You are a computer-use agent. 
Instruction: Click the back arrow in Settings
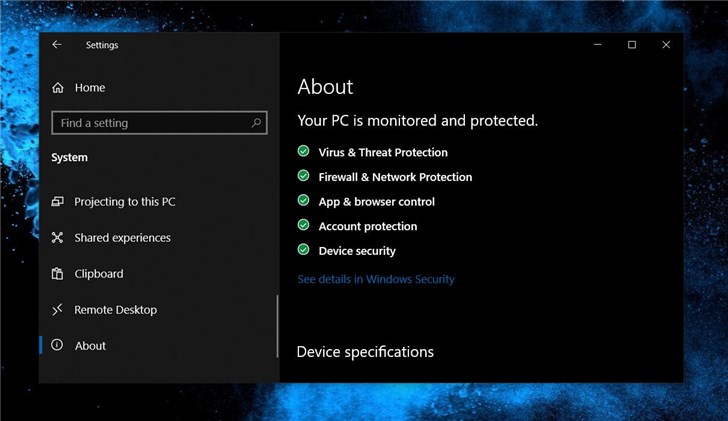pyautogui.click(x=57, y=45)
